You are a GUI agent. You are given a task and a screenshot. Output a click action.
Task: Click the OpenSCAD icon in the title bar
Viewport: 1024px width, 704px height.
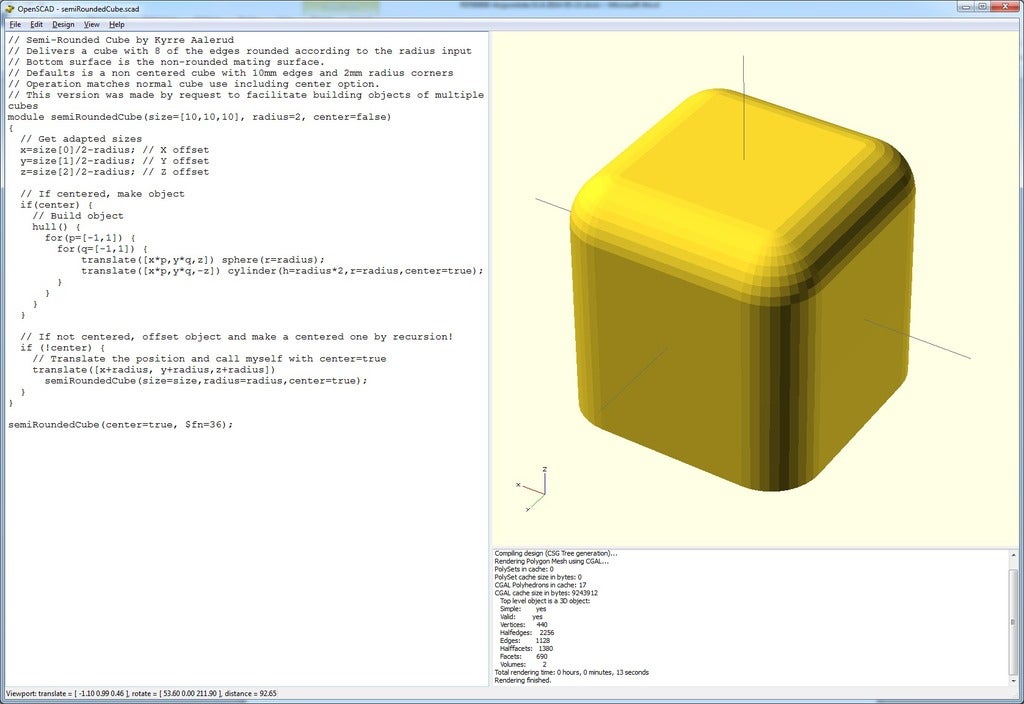pos(9,8)
